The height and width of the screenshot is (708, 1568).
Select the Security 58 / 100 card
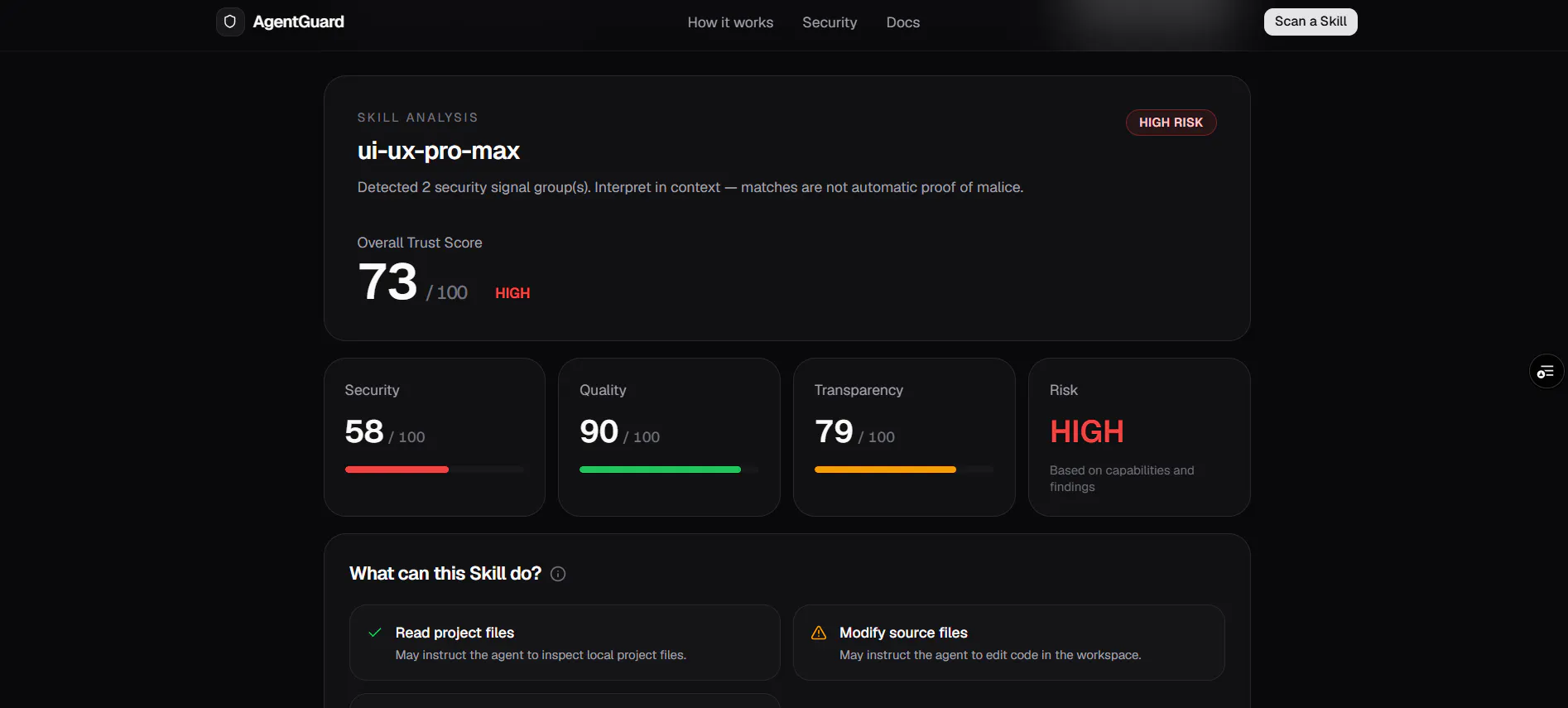[435, 437]
